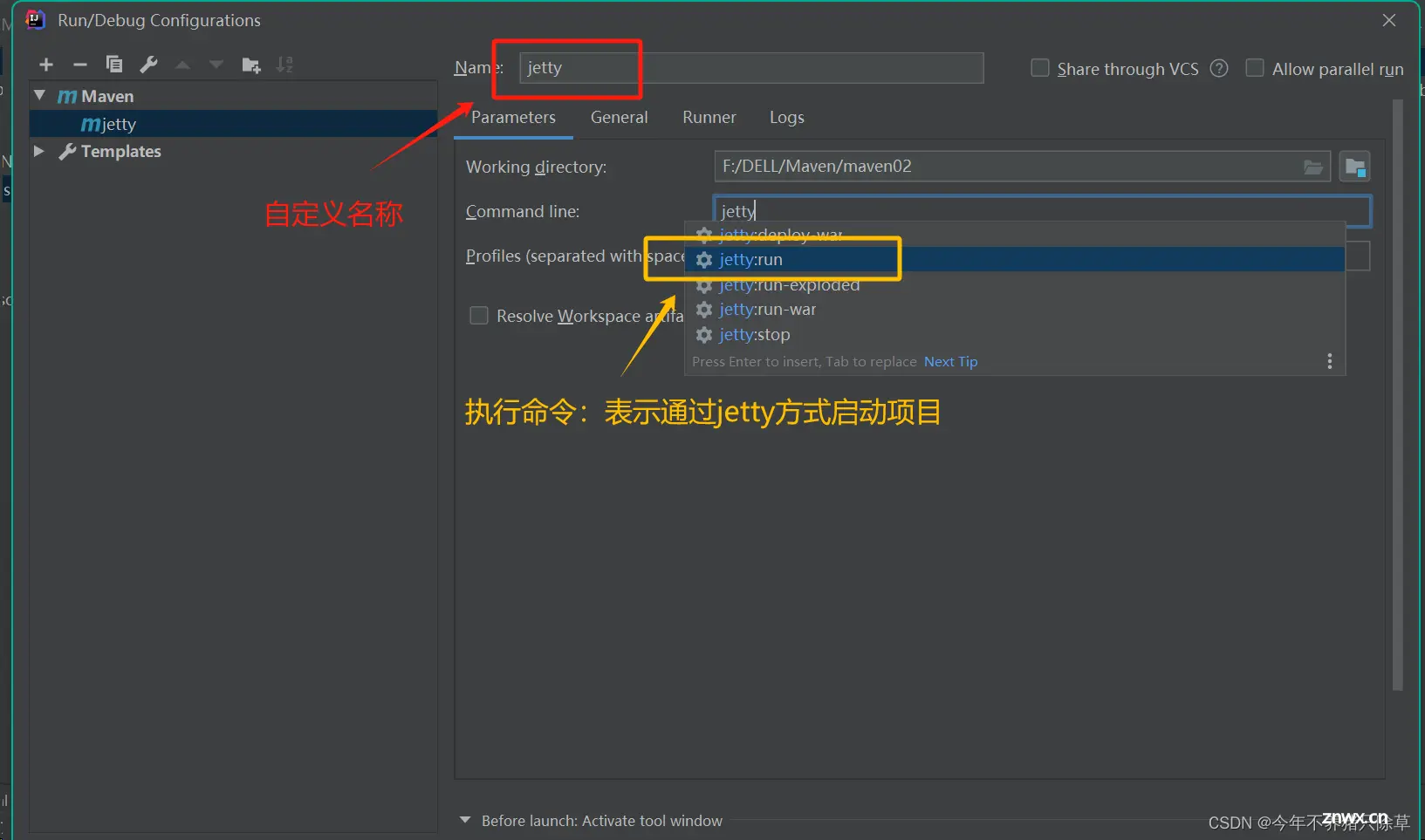The width and height of the screenshot is (1425, 840).
Task: Move configuration down arrow
Action: click(x=216, y=65)
